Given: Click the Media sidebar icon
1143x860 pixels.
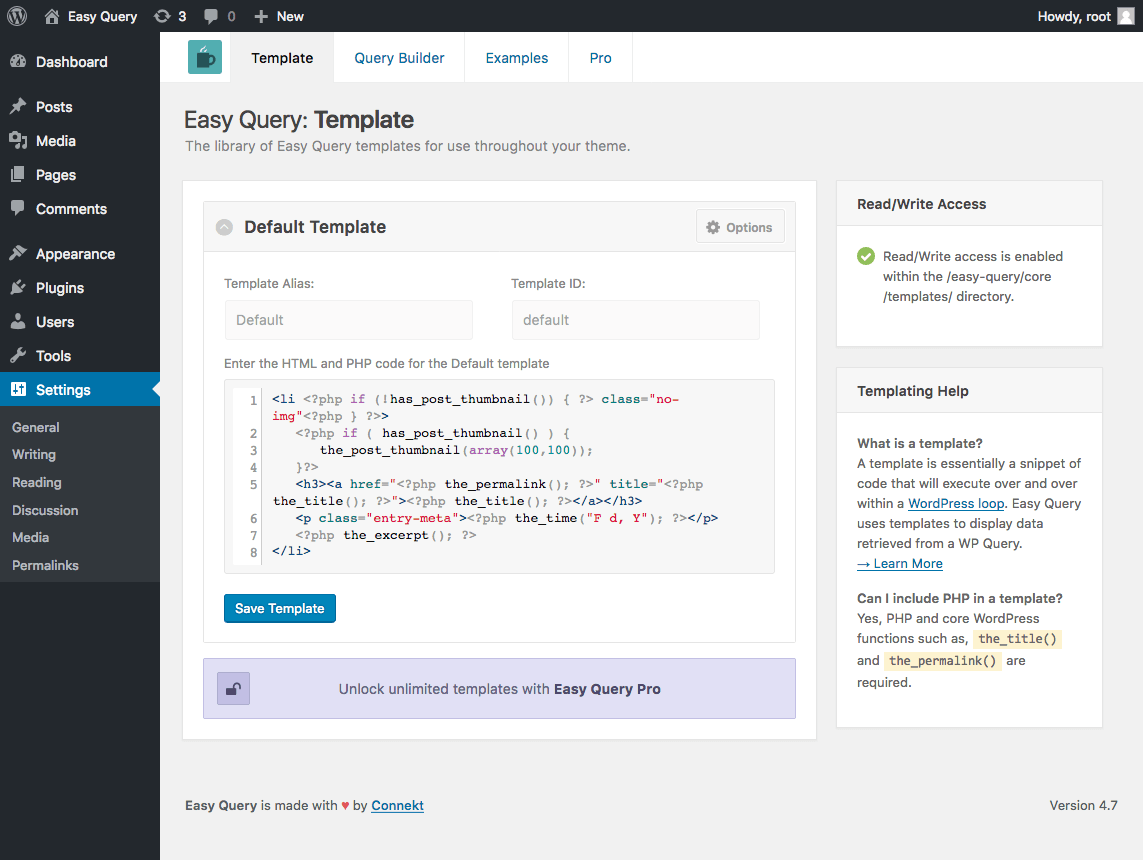Looking at the screenshot, I should [18, 141].
